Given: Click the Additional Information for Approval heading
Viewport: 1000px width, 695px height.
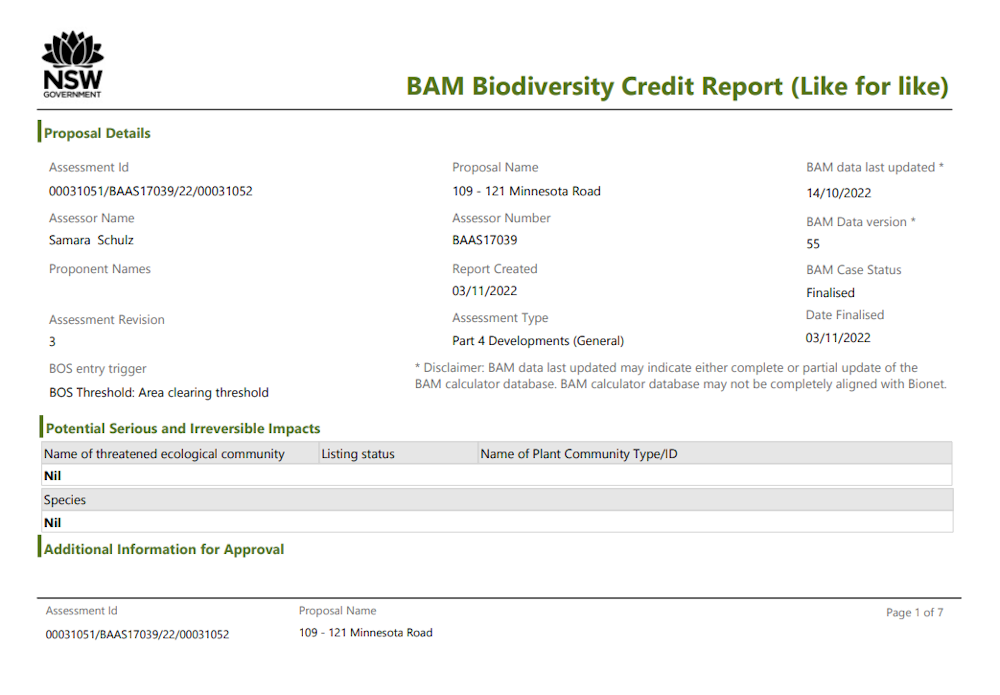Looking at the screenshot, I should tap(163, 548).
